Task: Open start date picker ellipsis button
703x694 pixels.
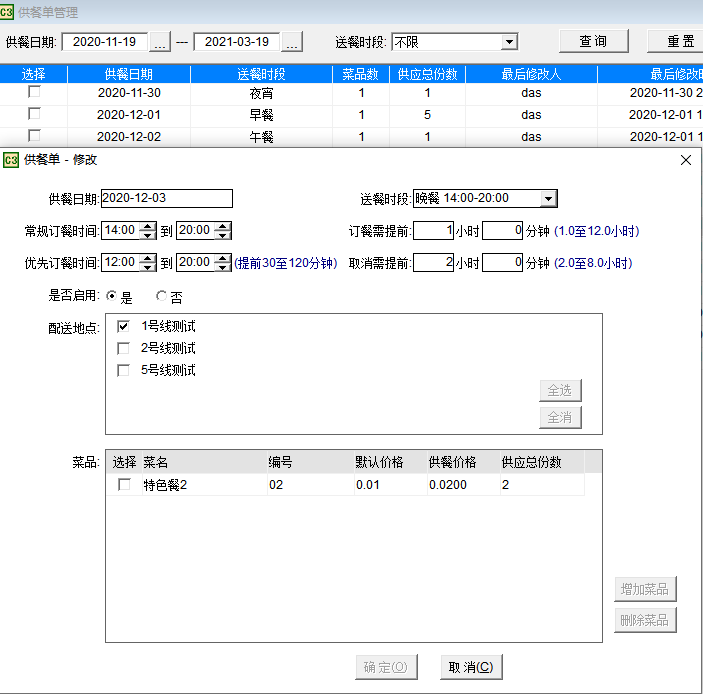Action: click(x=160, y=42)
